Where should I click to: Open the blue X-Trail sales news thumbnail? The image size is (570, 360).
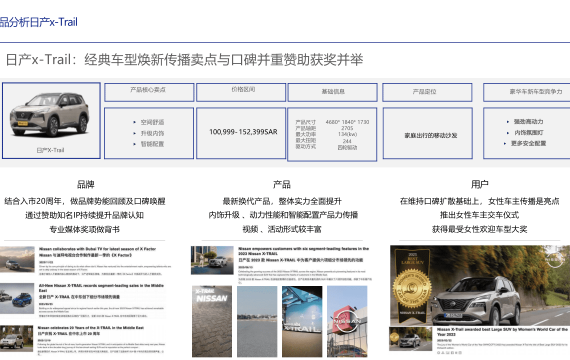pos(17,299)
